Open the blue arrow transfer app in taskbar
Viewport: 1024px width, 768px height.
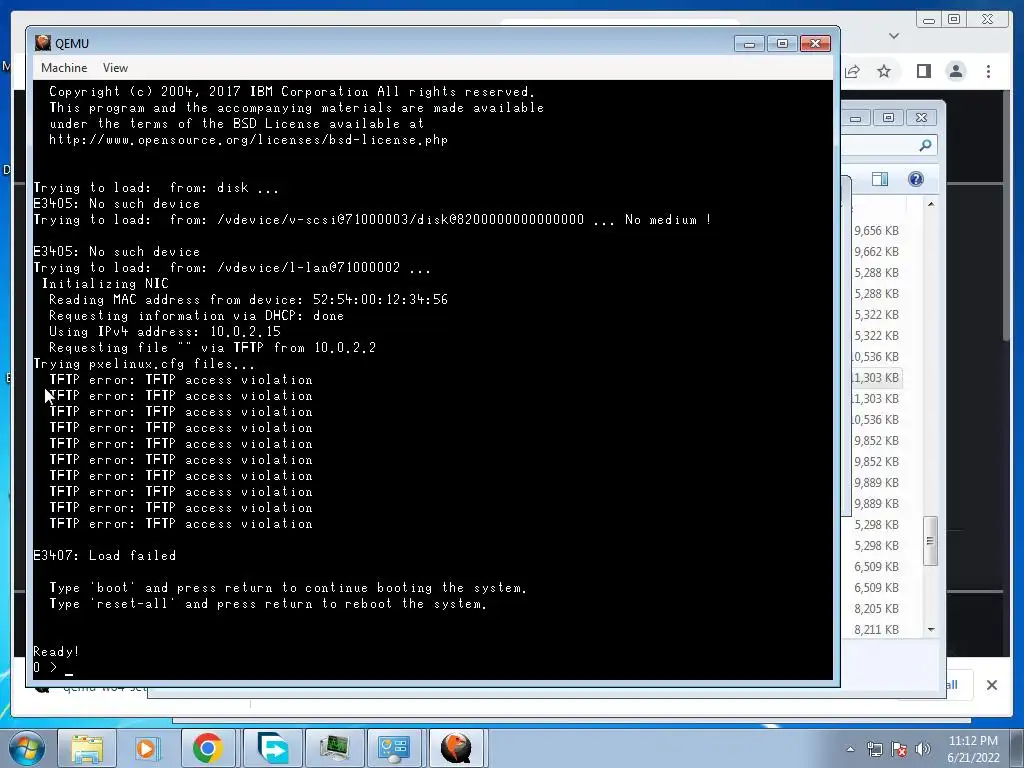click(272, 748)
